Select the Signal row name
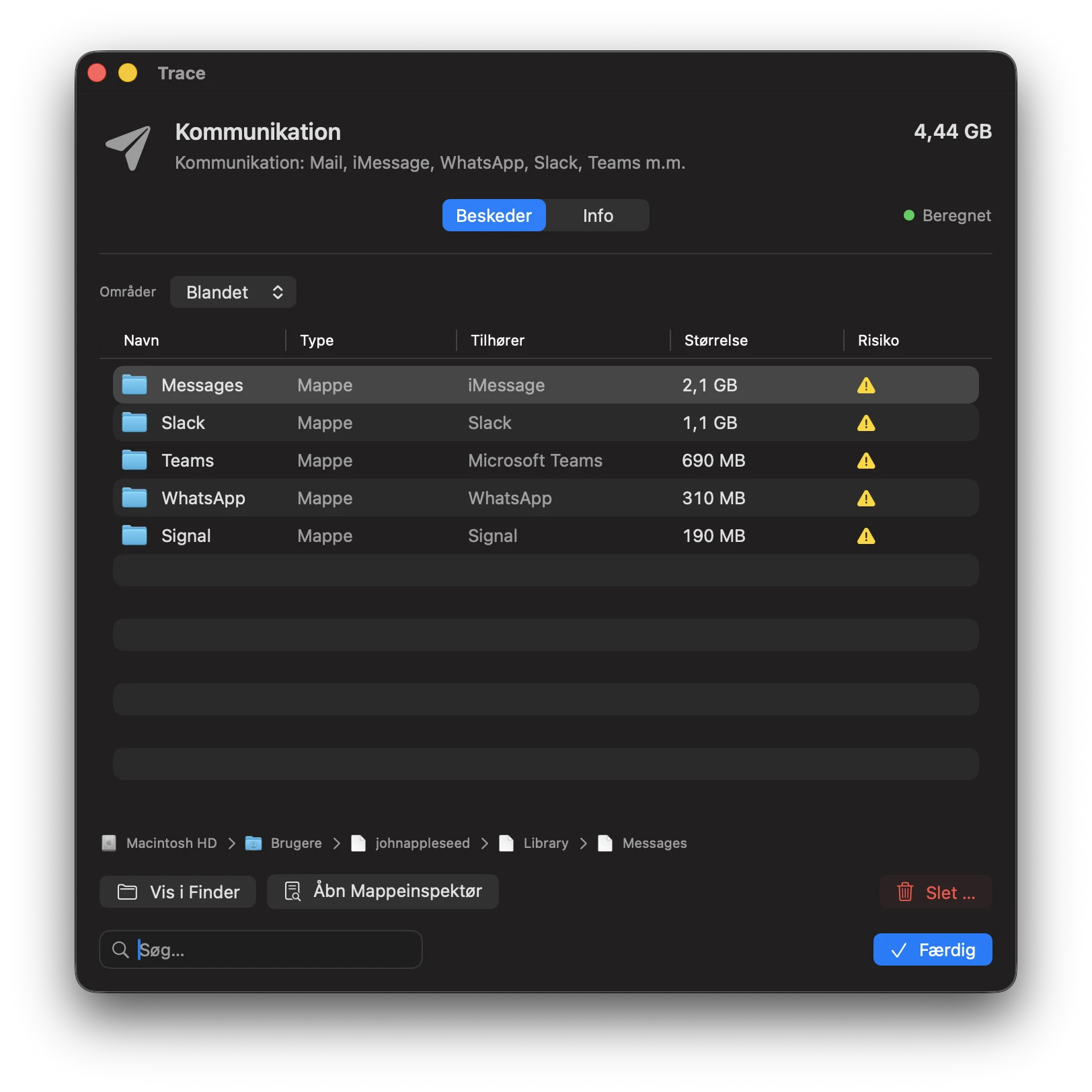The height and width of the screenshot is (1092, 1092). tap(186, 536)
